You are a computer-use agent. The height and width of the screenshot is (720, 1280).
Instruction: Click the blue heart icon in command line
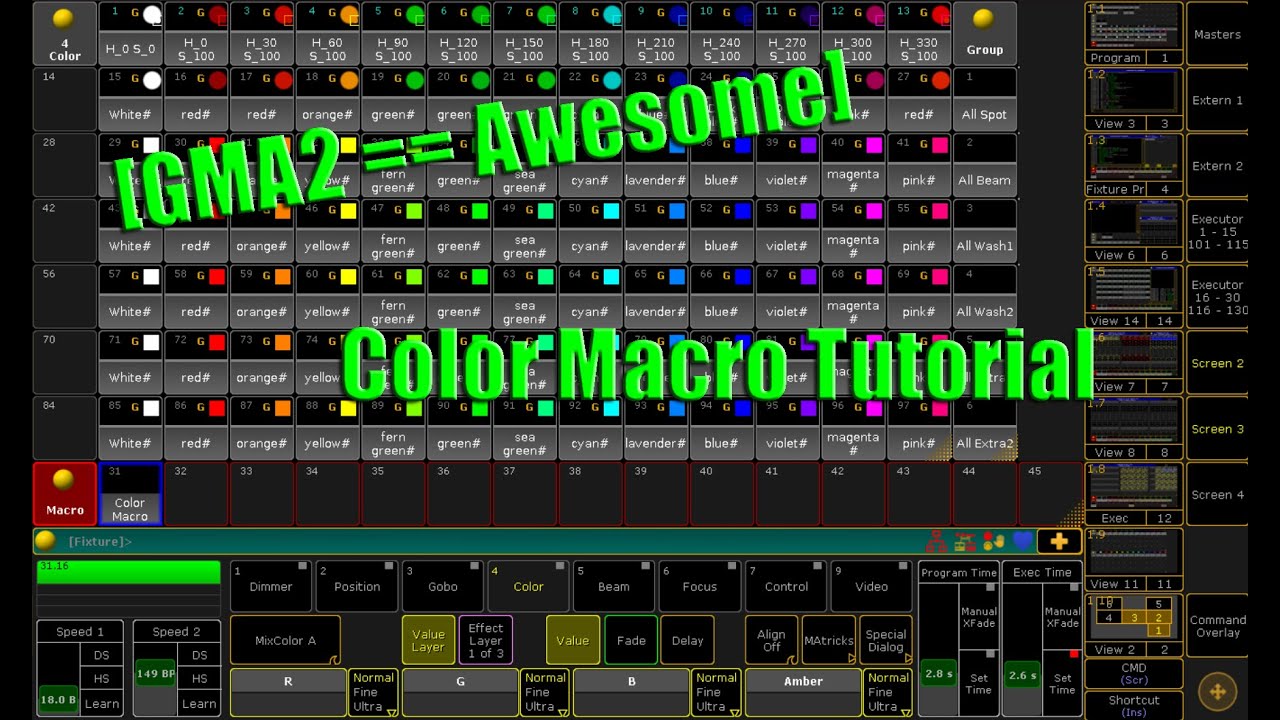pyautogui.click(x=1022, y=542)
